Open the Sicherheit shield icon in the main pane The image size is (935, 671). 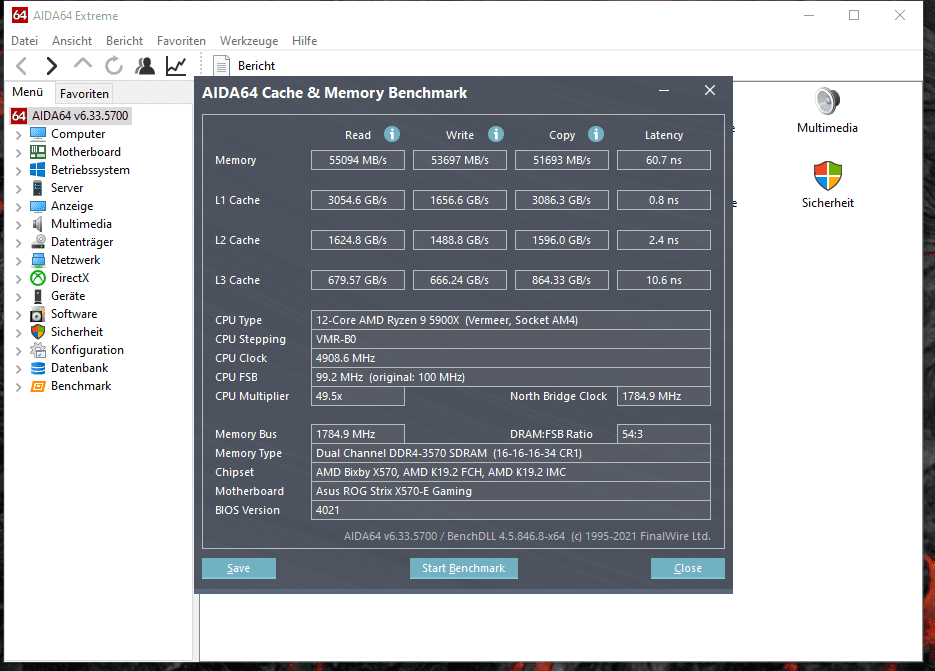(828, 176)
